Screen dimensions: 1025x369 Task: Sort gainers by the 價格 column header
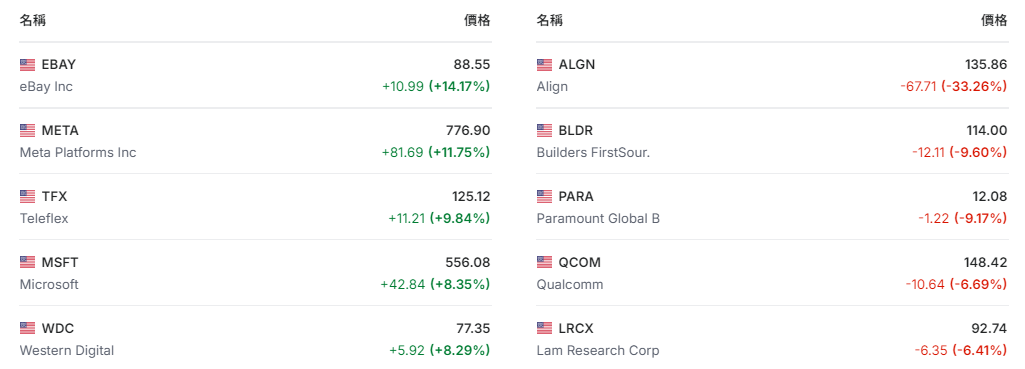pyautogui.click(x=477, y=20)
